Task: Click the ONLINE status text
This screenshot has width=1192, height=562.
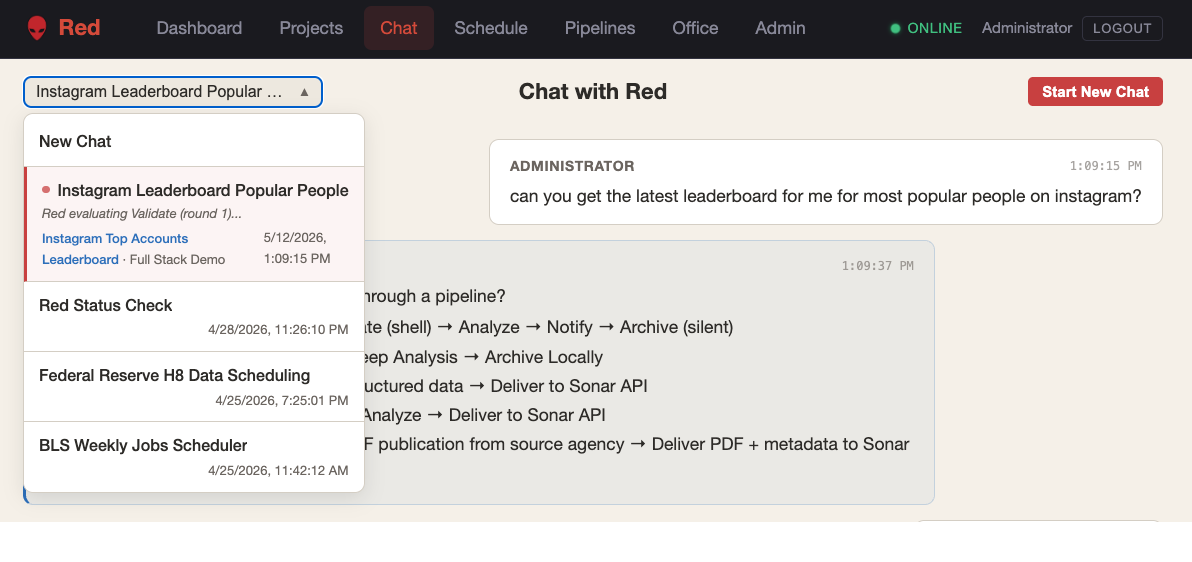Action: [934, 28]
